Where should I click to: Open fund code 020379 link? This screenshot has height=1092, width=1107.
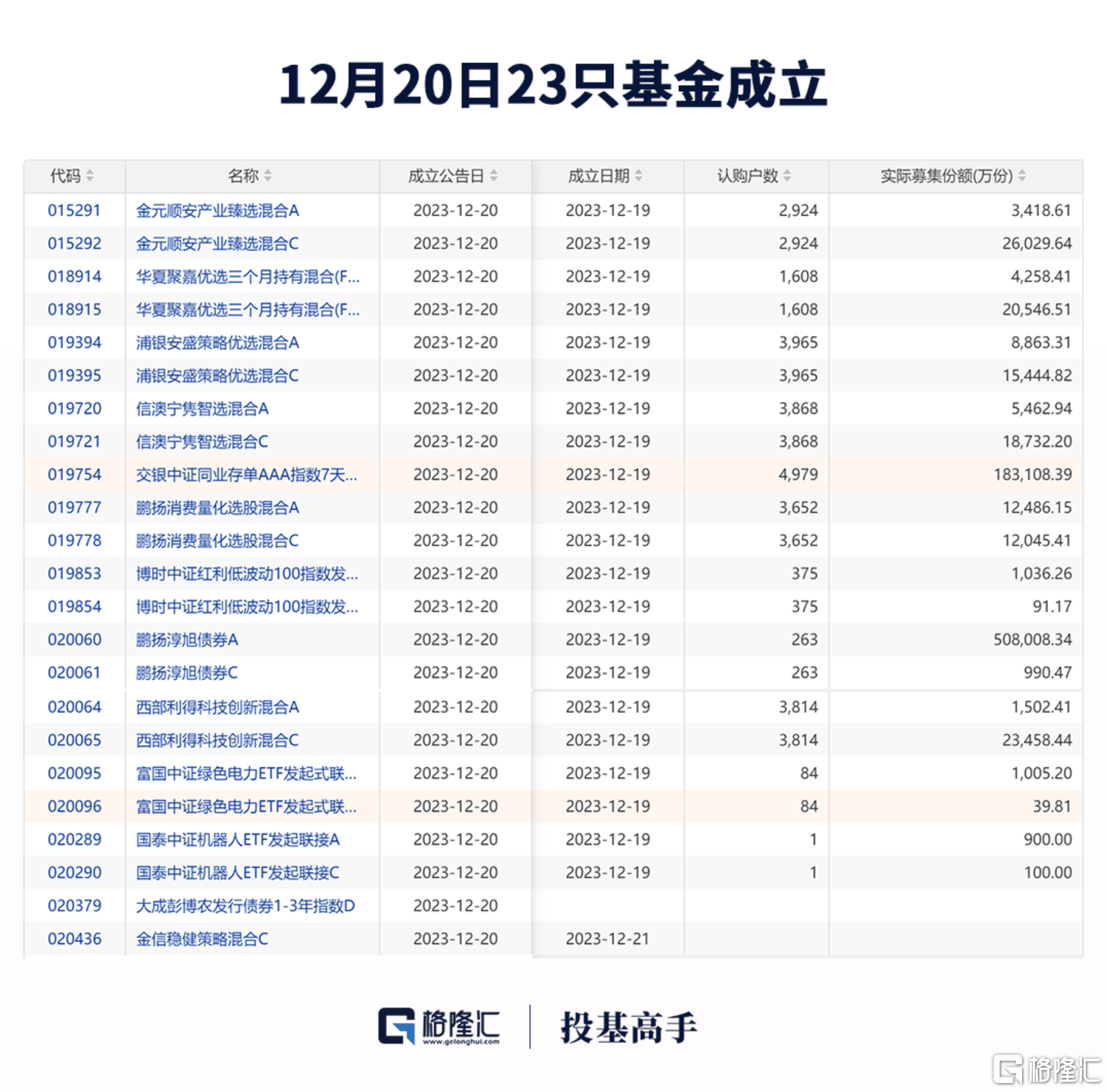[x=74, y=906]
